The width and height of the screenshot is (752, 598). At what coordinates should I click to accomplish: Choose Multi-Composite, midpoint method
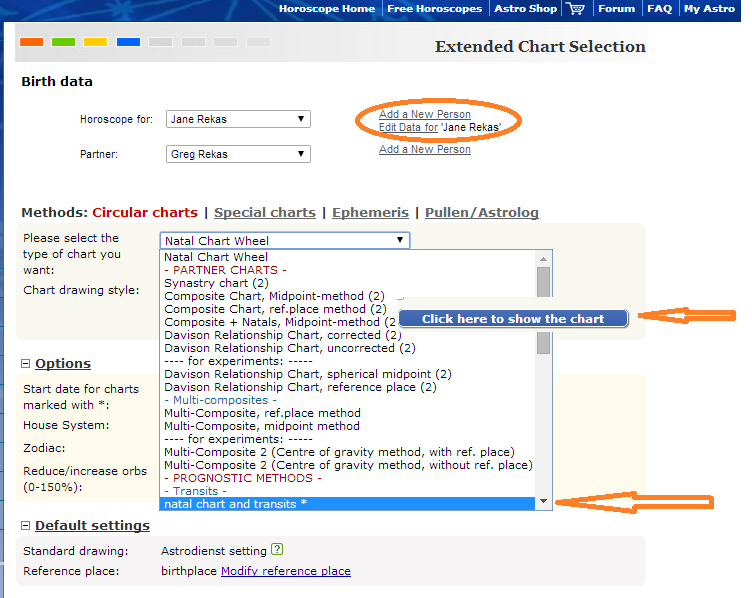pos(348,426)
